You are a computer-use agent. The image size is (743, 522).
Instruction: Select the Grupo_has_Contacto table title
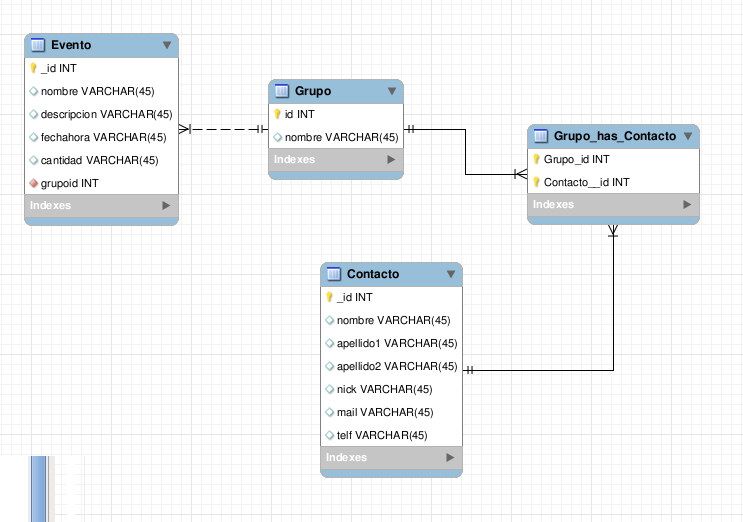(615, 136)
